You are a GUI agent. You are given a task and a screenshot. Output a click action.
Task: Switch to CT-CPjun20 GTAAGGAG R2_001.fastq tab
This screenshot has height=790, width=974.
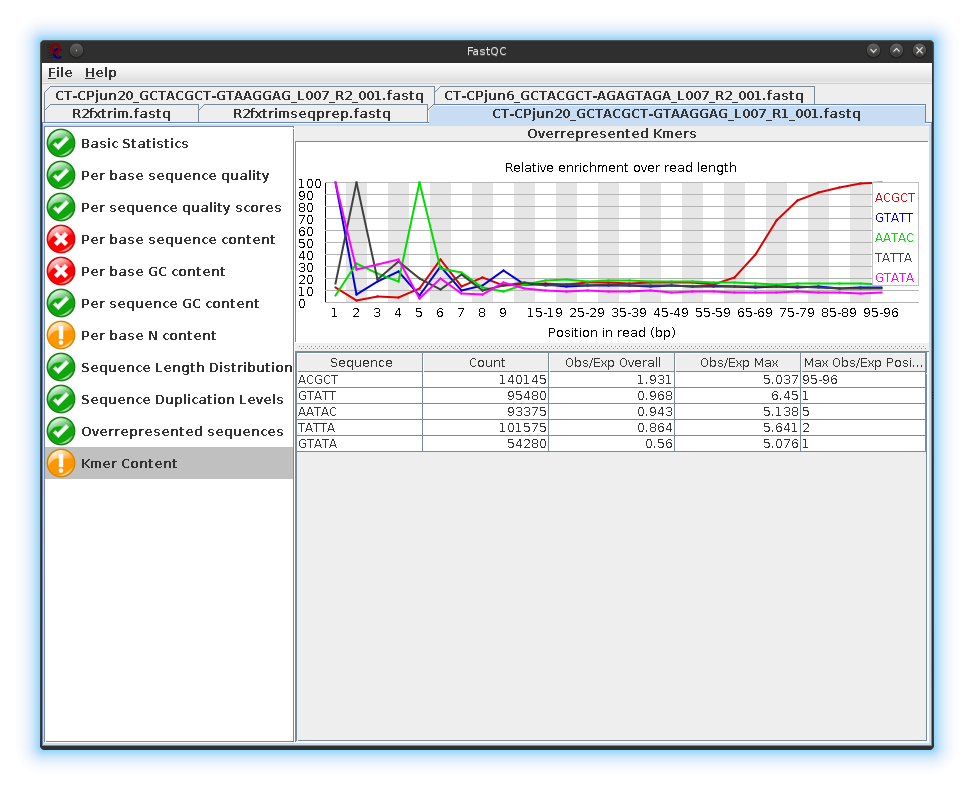coord(239,95)
